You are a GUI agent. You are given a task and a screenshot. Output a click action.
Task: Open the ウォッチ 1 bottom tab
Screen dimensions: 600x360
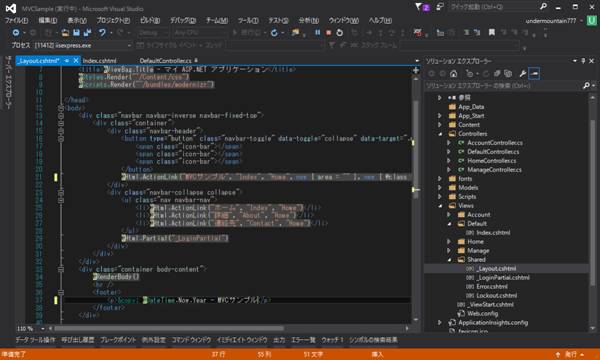point(333,340)
